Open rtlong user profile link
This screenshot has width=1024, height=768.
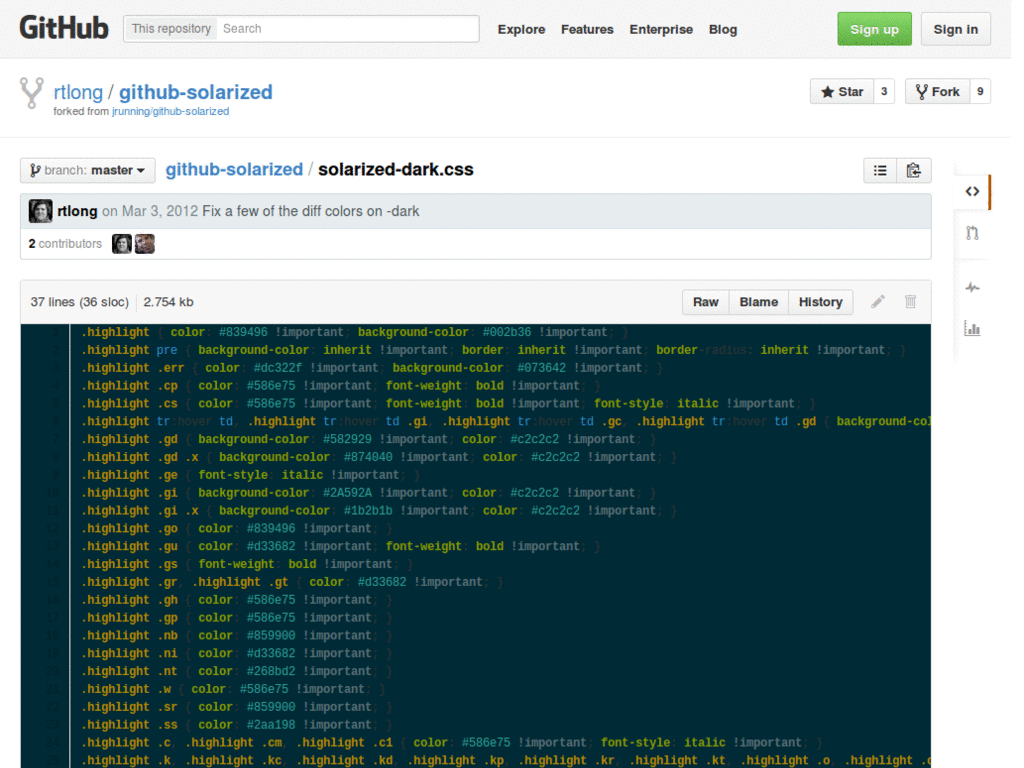click(x=78, y=92)
